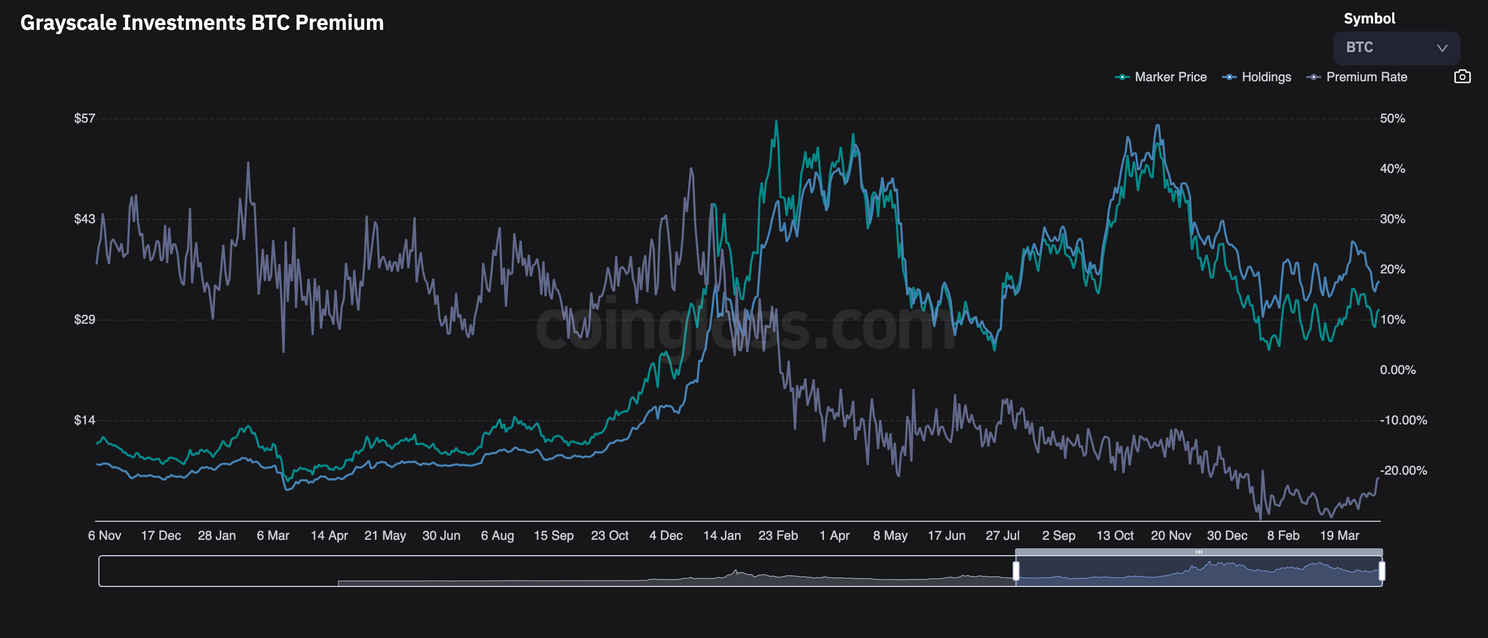
Task: Click the 'Symbol' label text
Action: tap(1369, 18)
